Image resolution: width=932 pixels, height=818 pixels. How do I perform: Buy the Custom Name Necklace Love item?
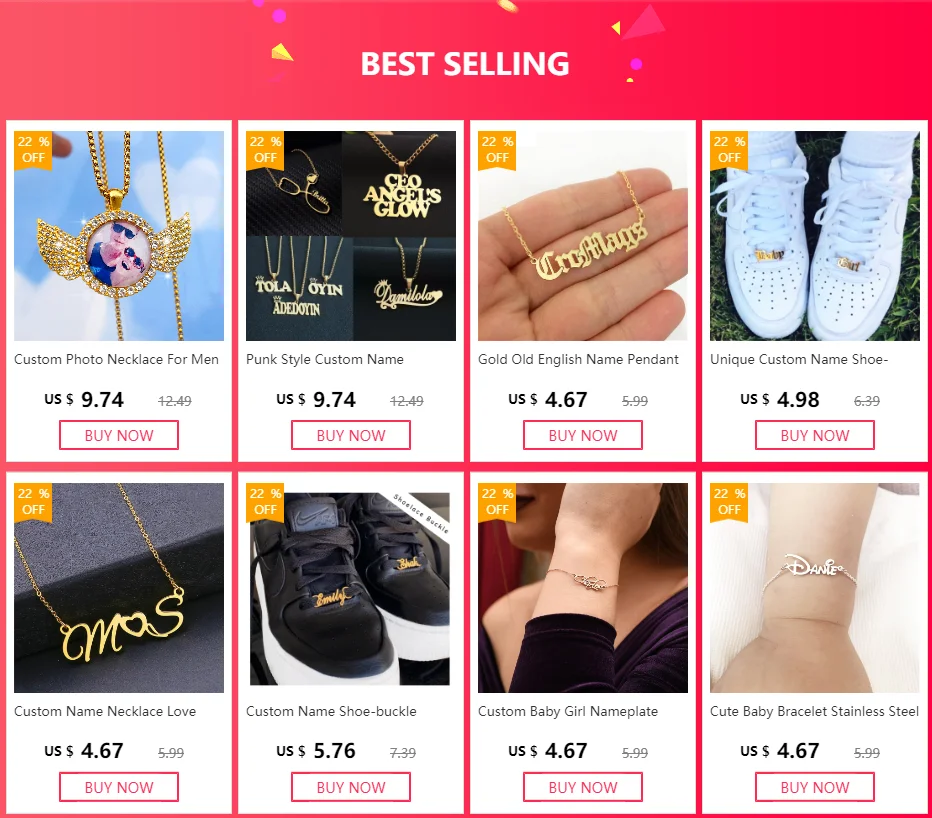[x=119, y=787]
